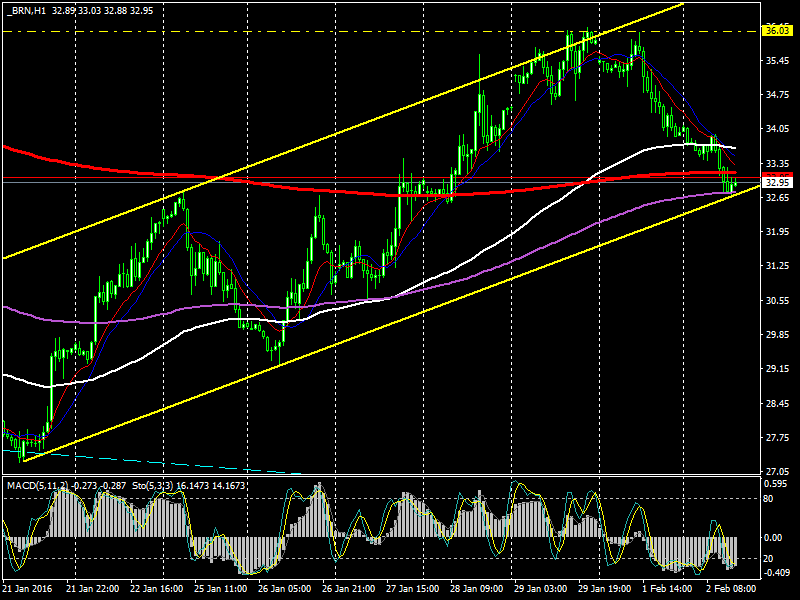Click the 29 Jan 03:00 time label
The height and width of the screenshot is (600, 800).
[541, 588]
